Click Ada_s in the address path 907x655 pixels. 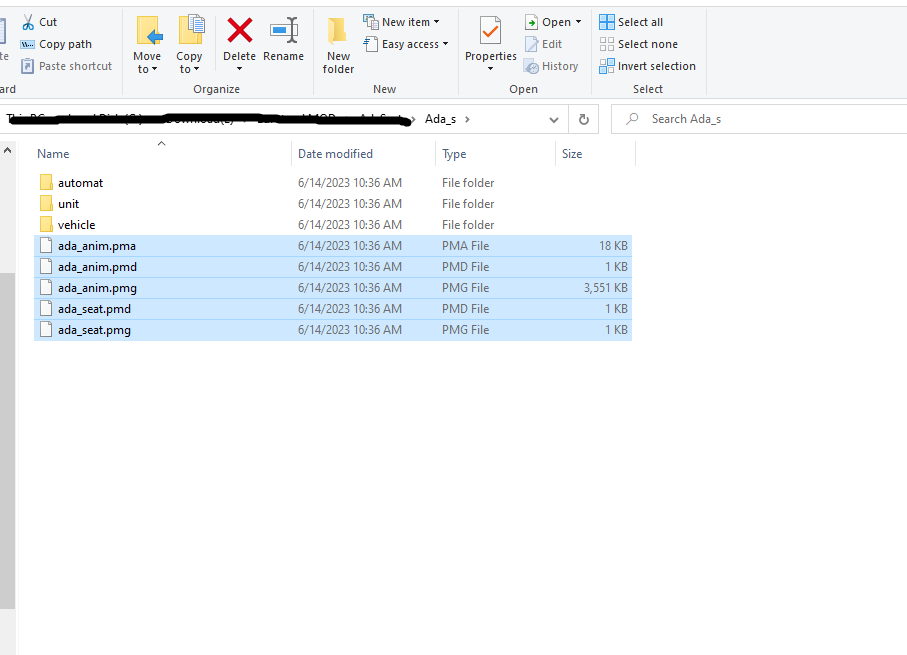pyautogui.click(x=440, y=119)
